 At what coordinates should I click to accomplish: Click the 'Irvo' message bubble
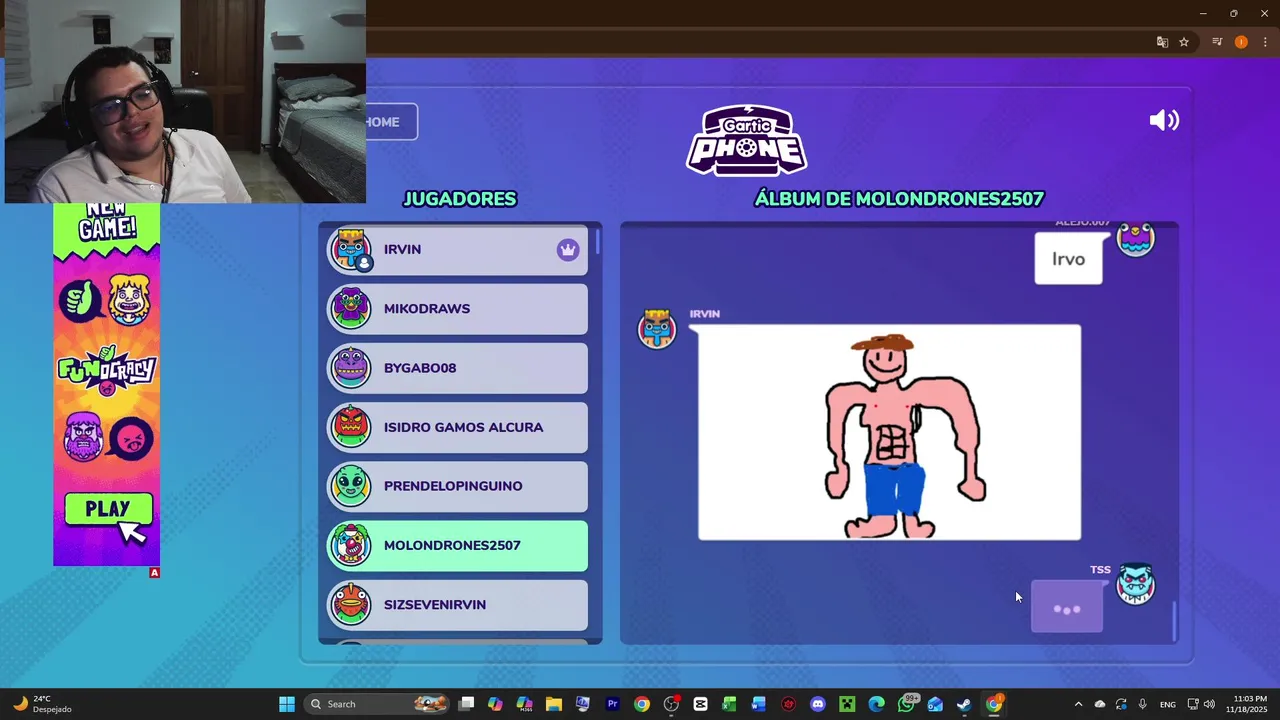1068,259
